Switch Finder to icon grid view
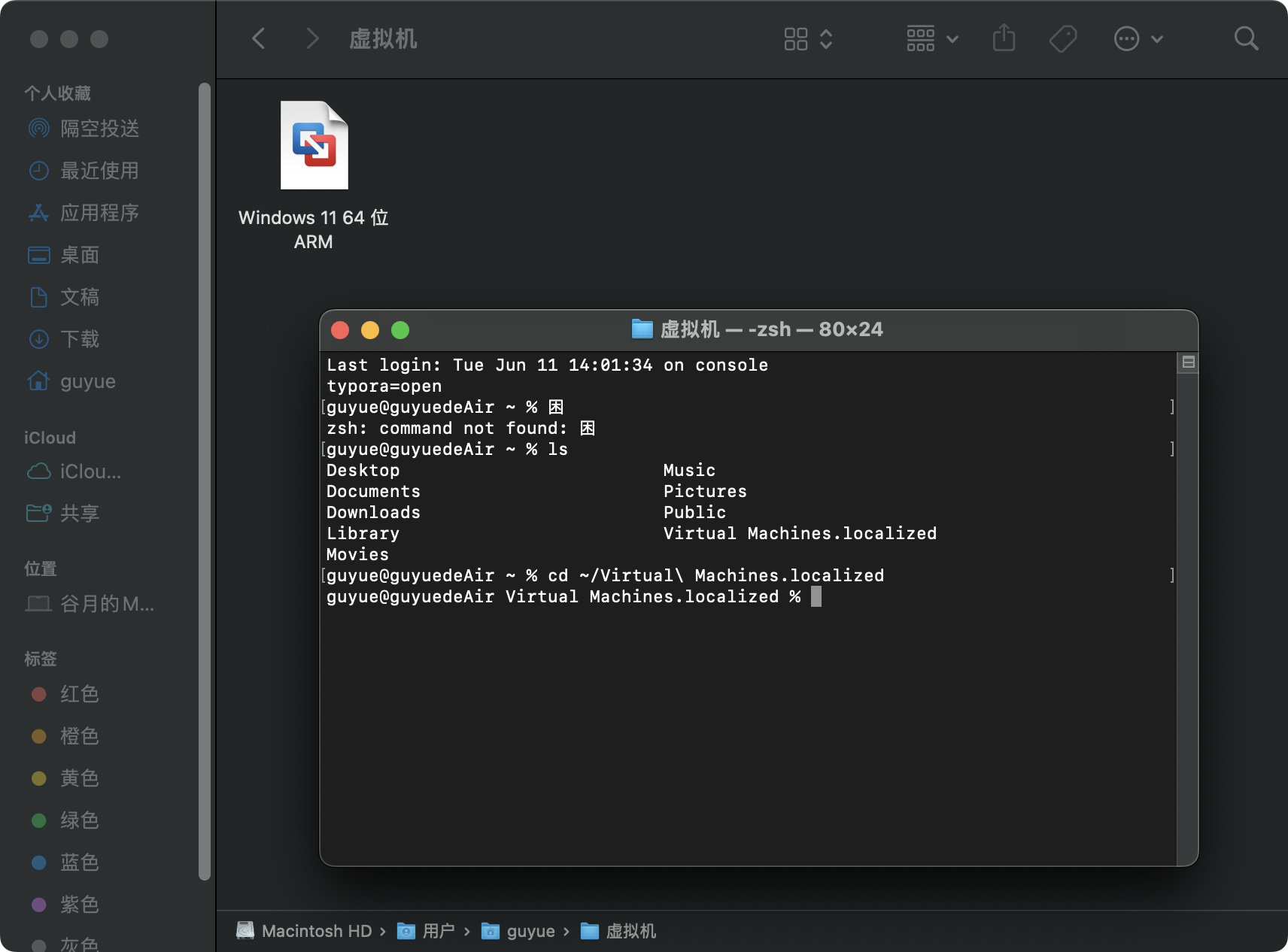1288x952 pixels. 795,38
